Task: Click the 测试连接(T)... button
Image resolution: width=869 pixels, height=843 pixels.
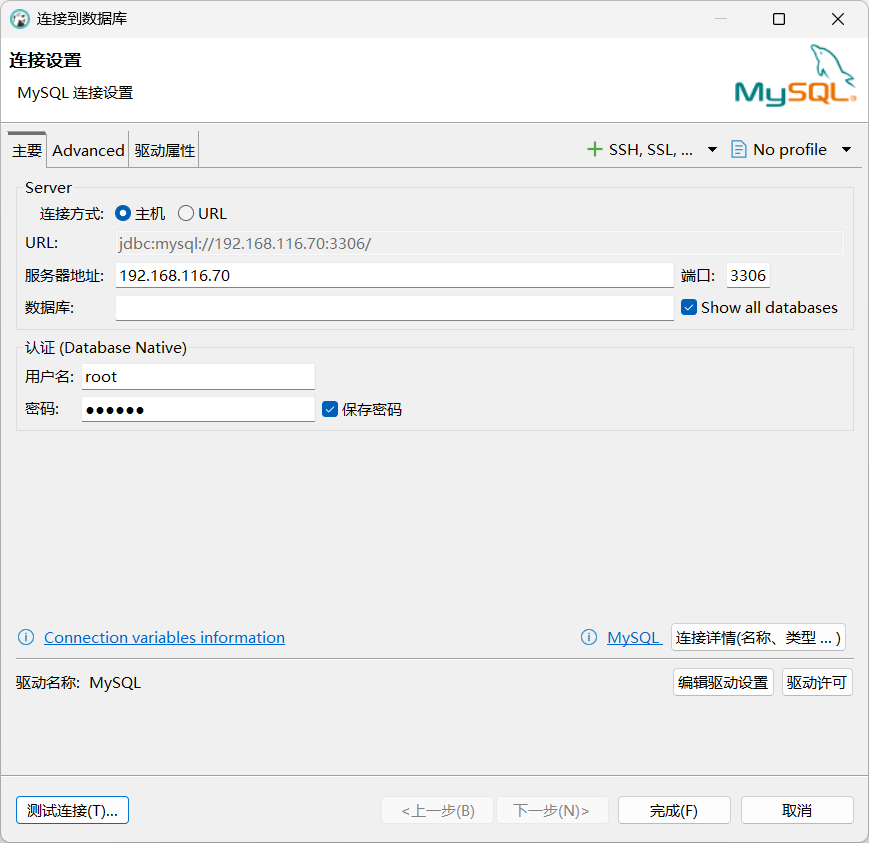Action: [73, 810]
